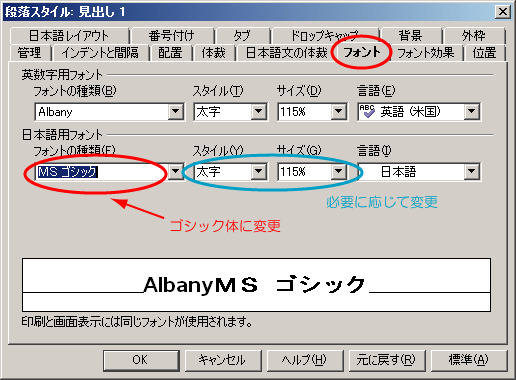
Task: Expand the Western size 115% dropdown arrow
Action: click(339, 112)
